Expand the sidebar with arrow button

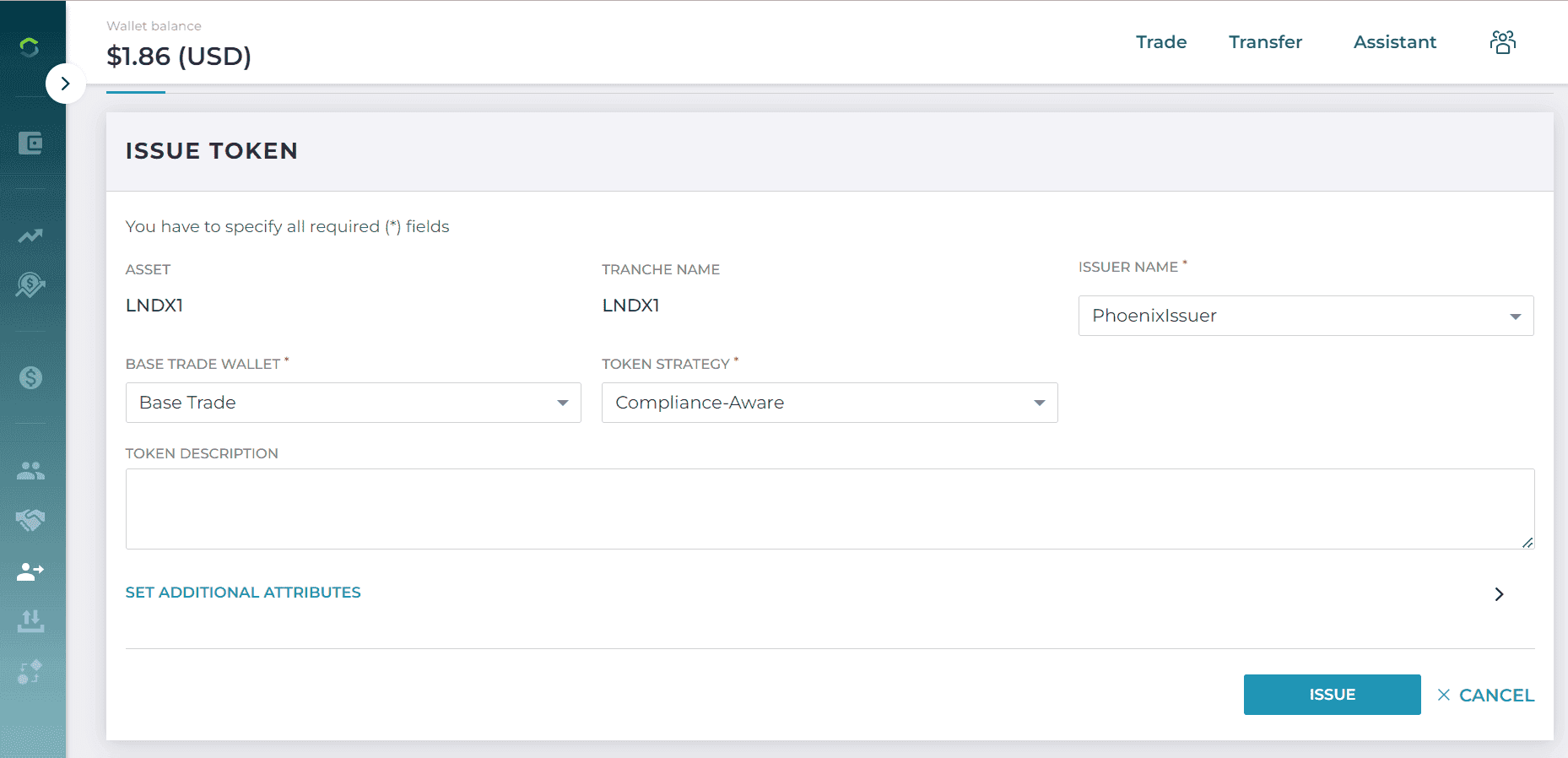click(66, 84)
